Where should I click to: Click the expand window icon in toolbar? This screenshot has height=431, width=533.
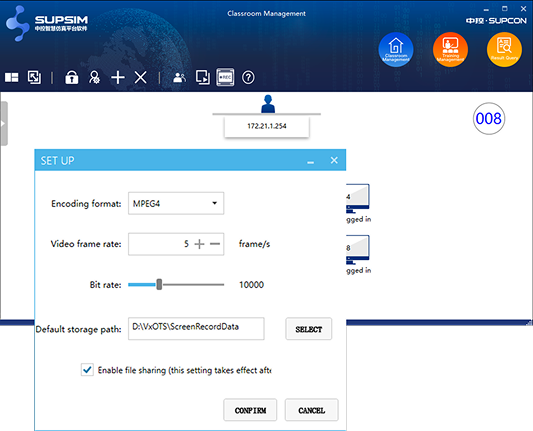(x=34, y=77)
